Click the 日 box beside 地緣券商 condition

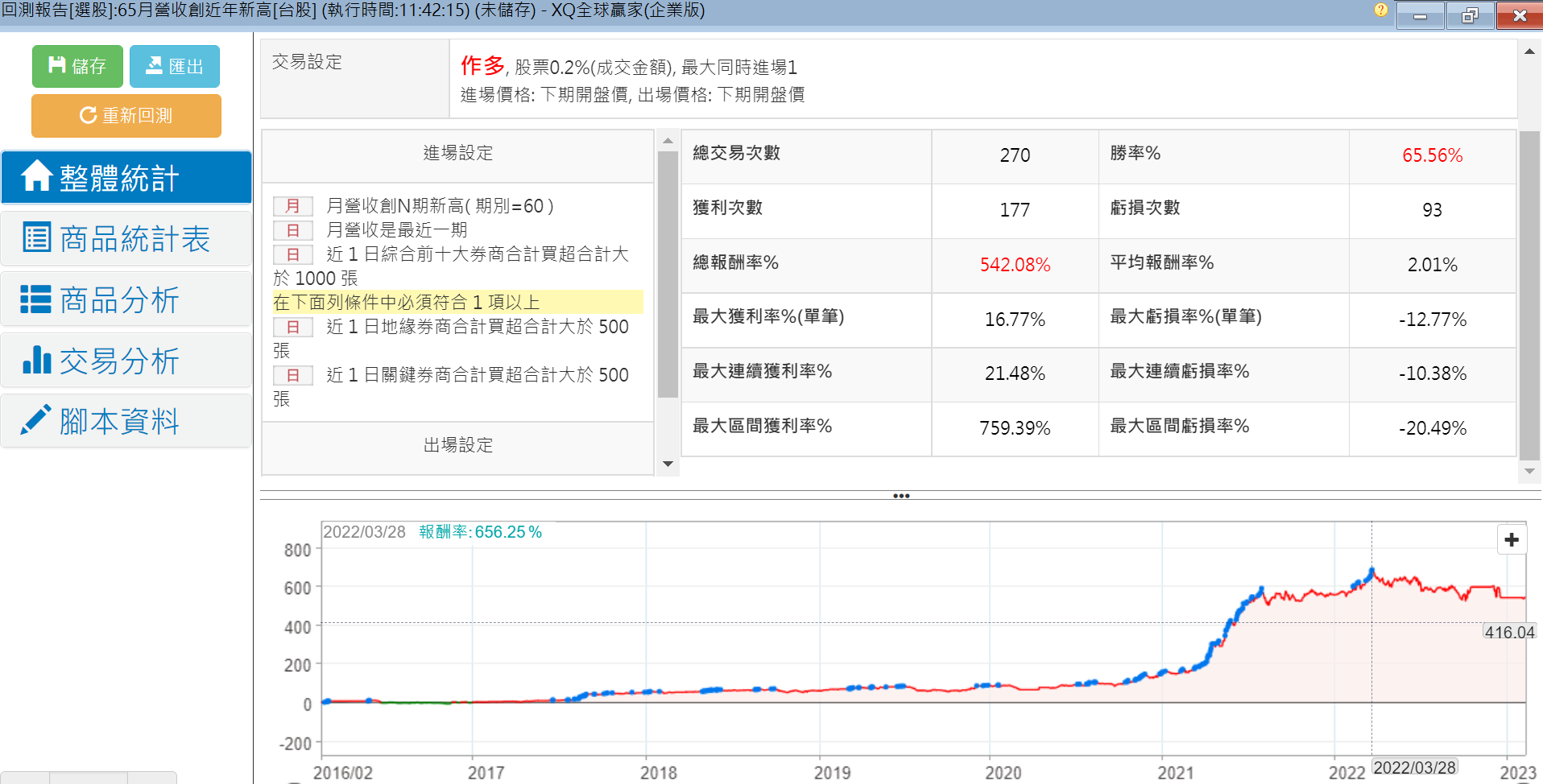(x=293, y=327)
